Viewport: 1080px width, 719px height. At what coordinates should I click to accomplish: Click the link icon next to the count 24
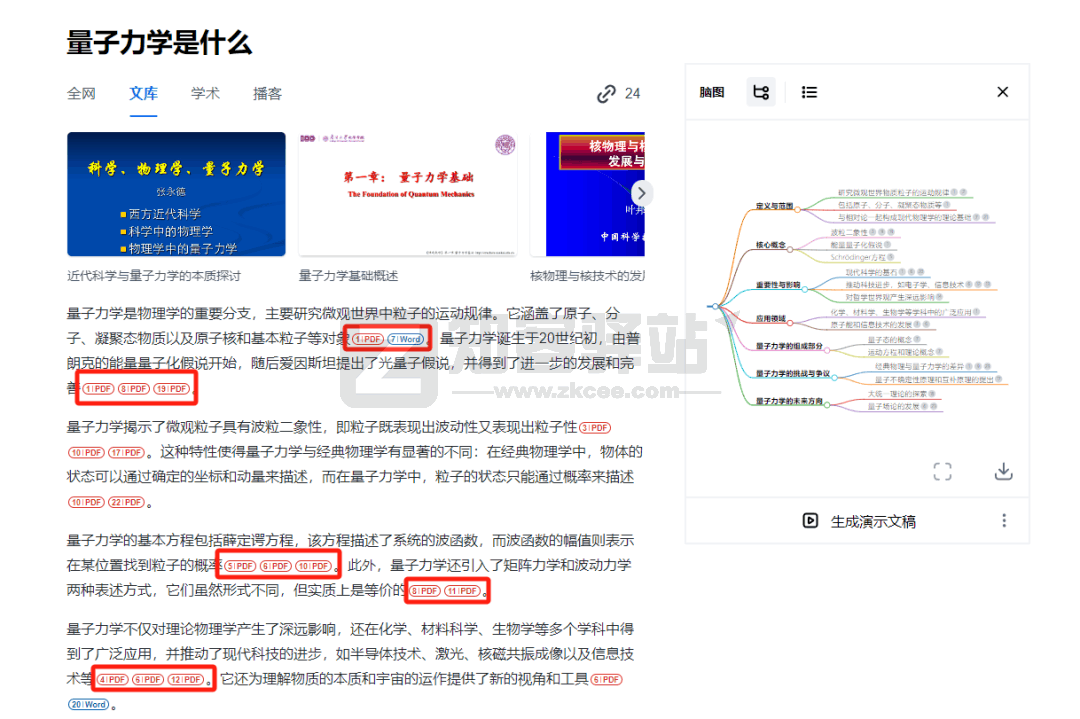pos(606,93)
